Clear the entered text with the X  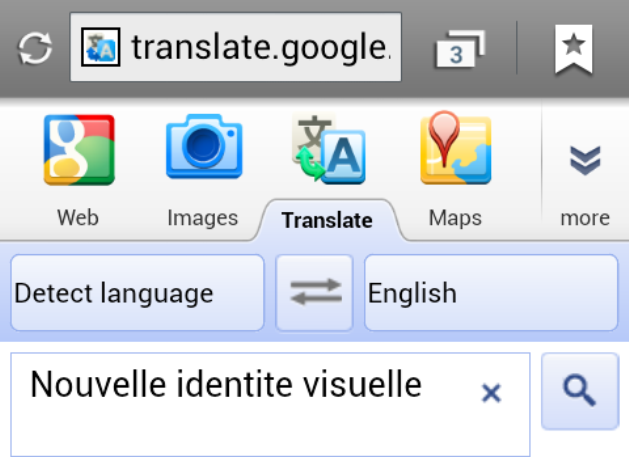[x=491, y=393]
